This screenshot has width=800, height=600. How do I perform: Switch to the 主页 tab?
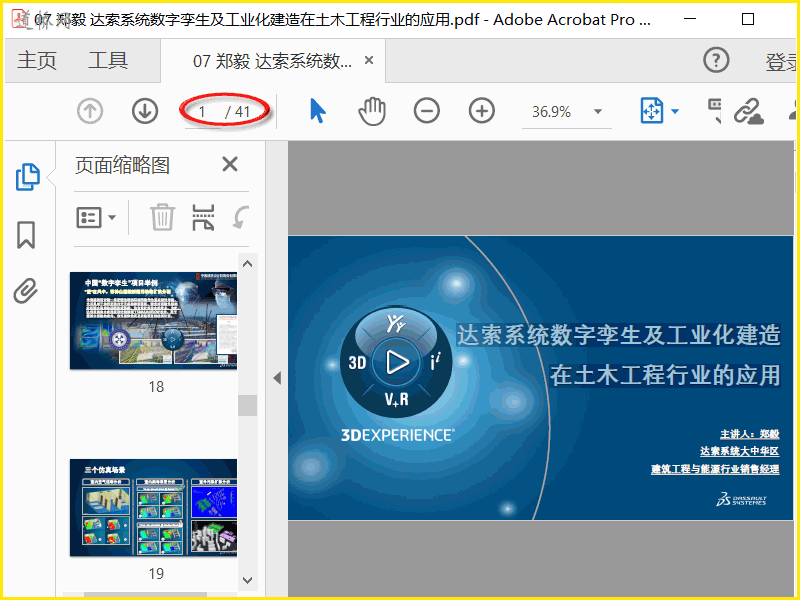tap(36, 60)
